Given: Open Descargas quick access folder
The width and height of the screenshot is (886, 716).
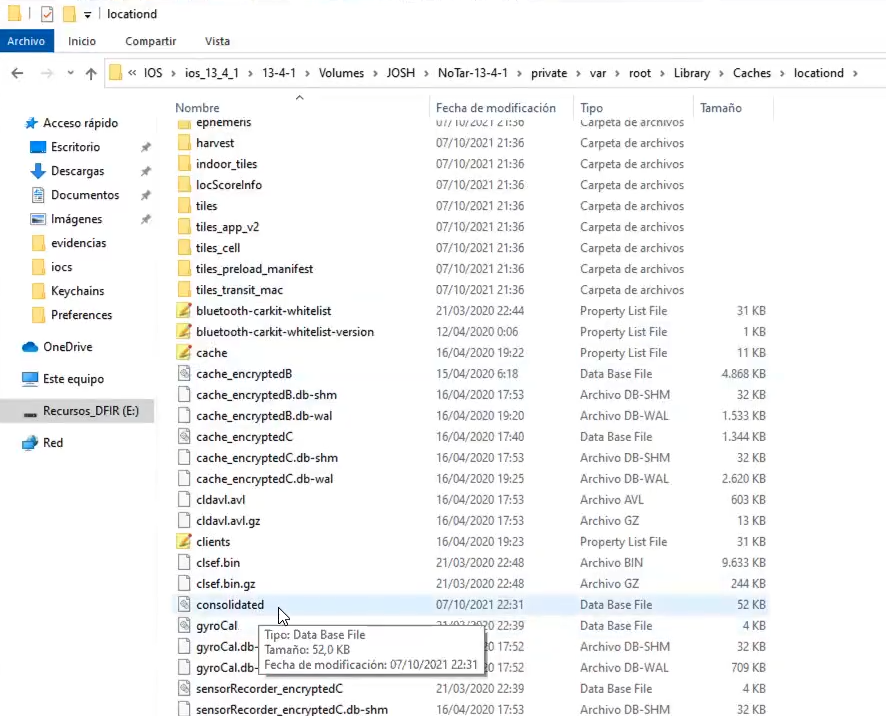Looking at the screenshot, I should 77,171.
